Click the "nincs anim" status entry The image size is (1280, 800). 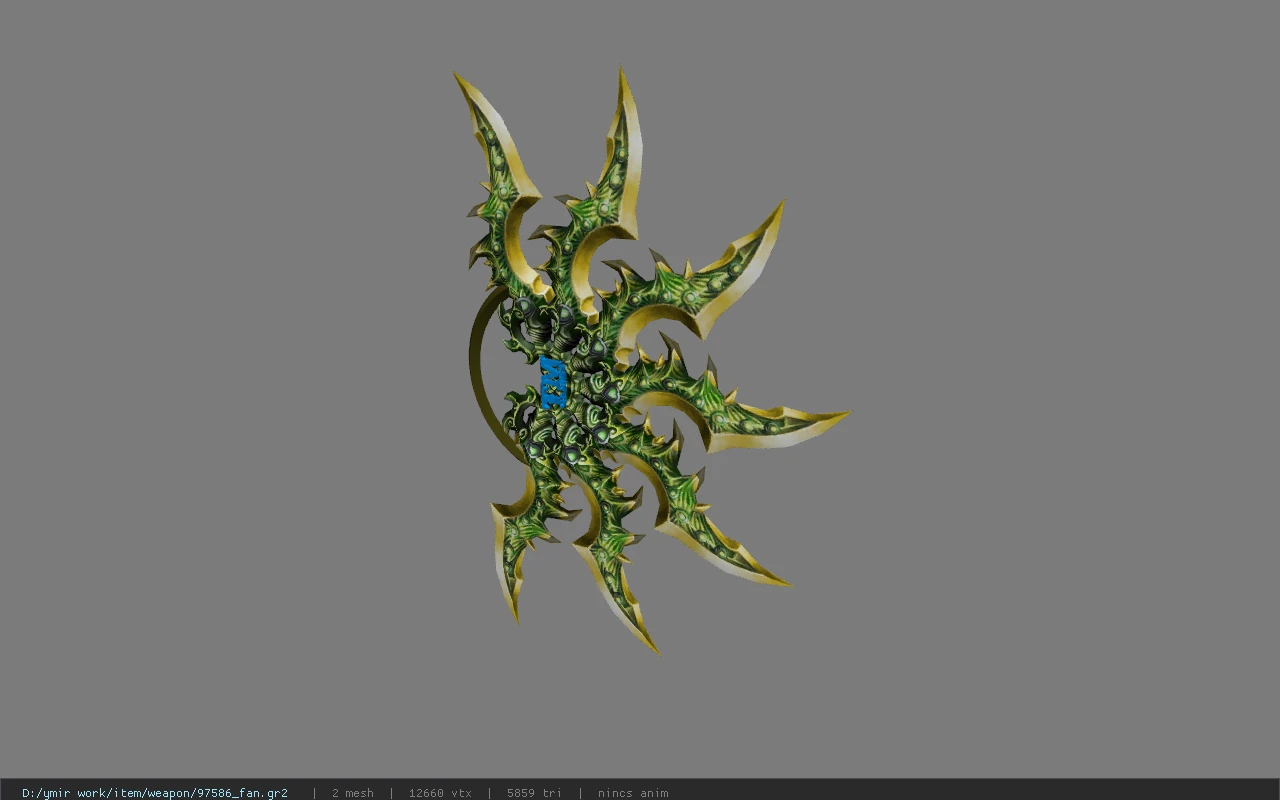pos(633,793)
